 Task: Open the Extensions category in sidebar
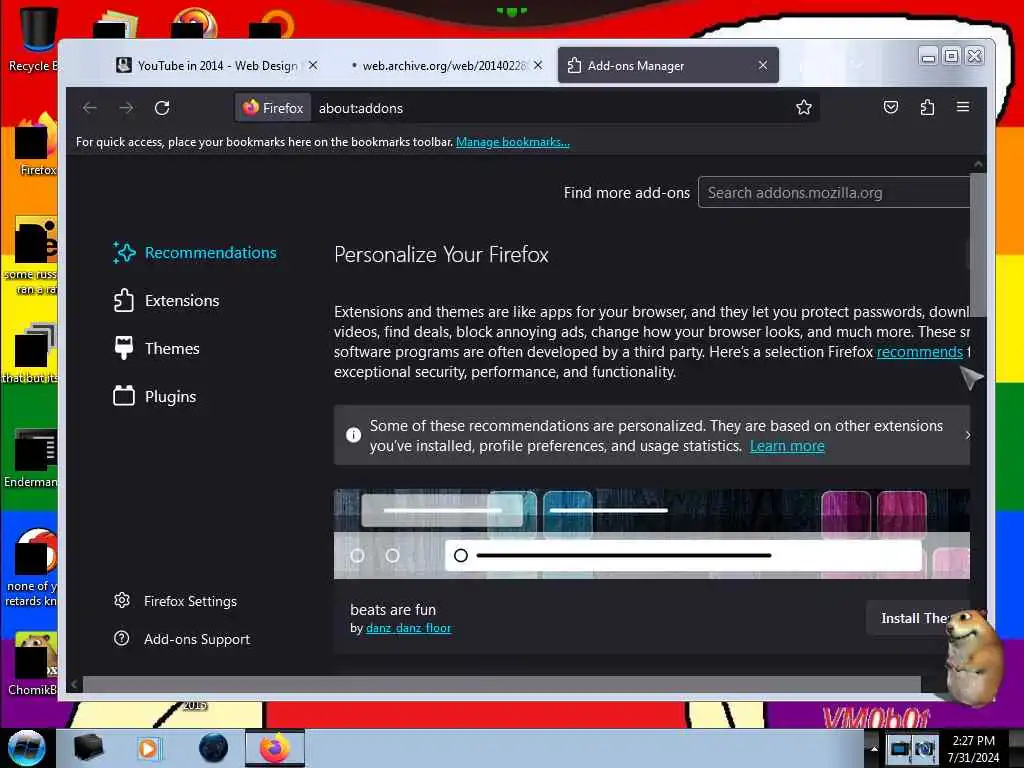[x=167, y=300]
